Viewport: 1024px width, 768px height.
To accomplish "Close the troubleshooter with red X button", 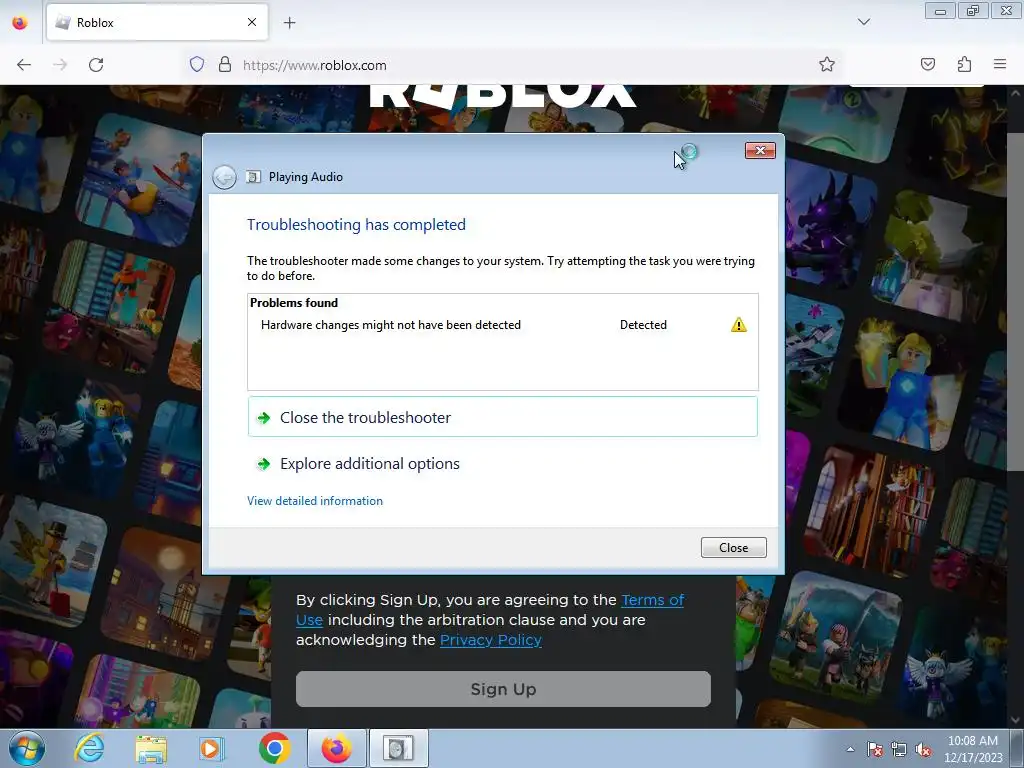I will pyautogui.click(x=760, y=150).
